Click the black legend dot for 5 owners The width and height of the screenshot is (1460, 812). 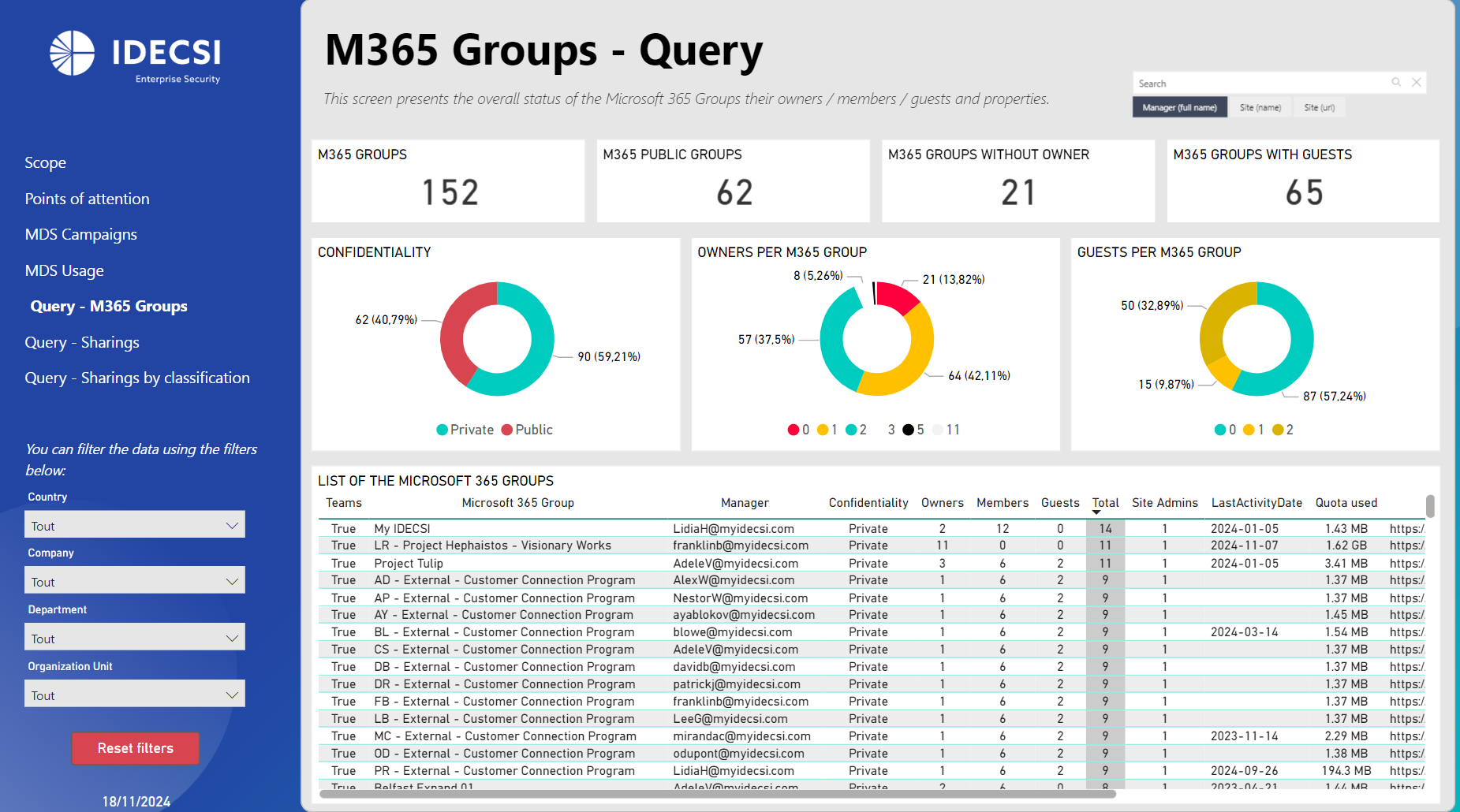(909, 430)
